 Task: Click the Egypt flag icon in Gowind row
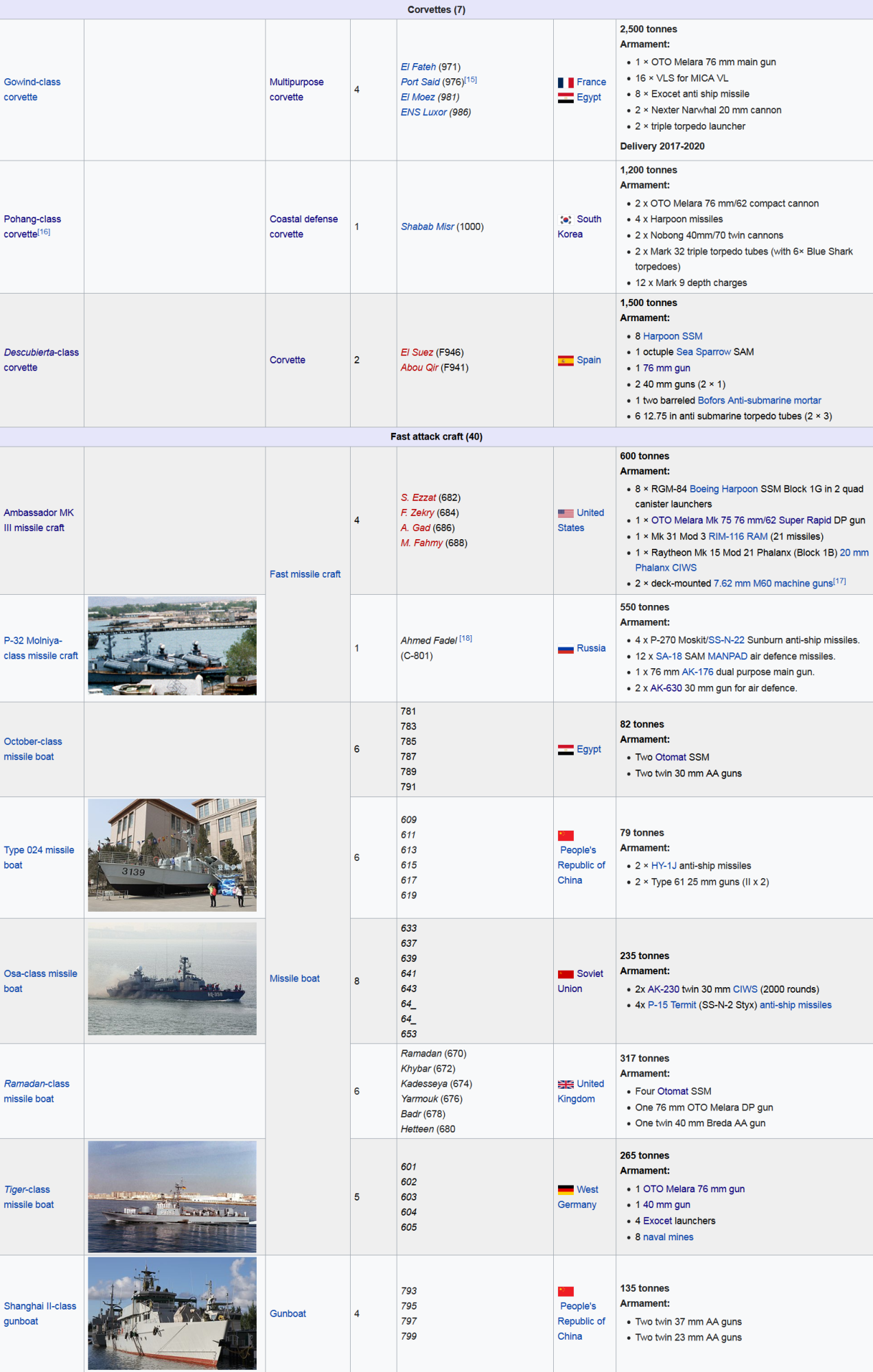coord(566,97)
